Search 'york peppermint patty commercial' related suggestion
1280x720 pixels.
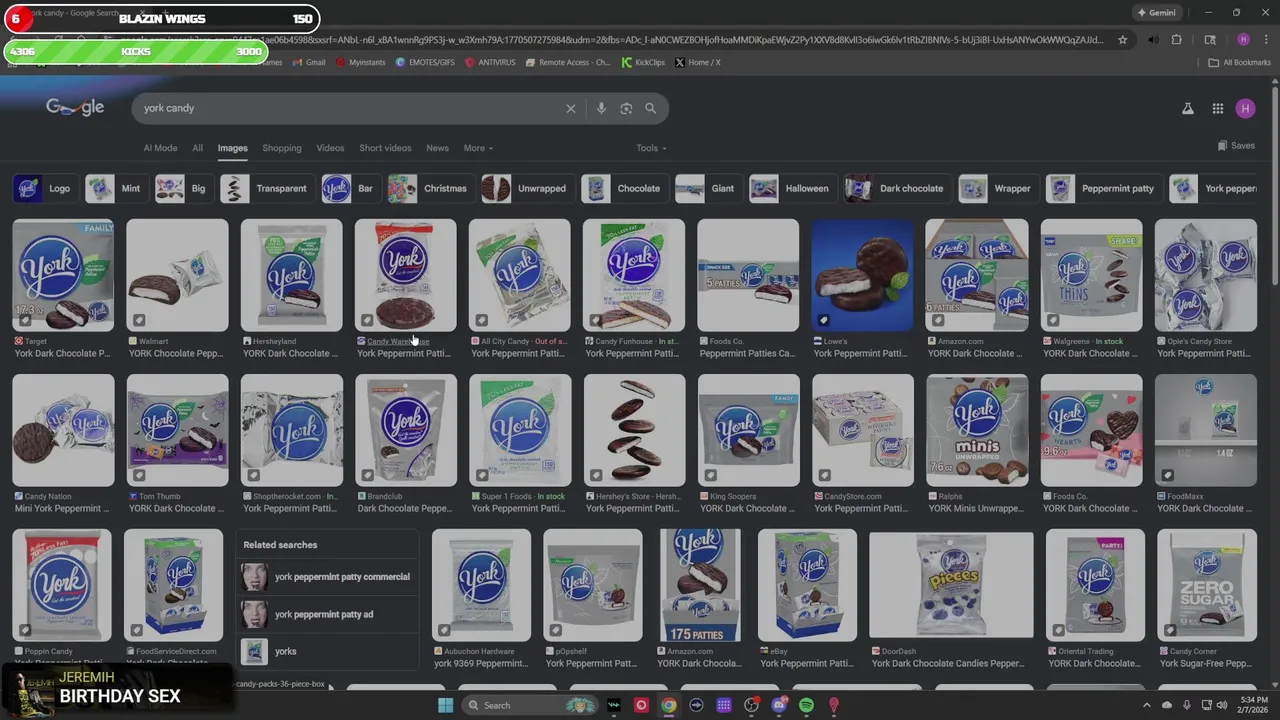326,577
